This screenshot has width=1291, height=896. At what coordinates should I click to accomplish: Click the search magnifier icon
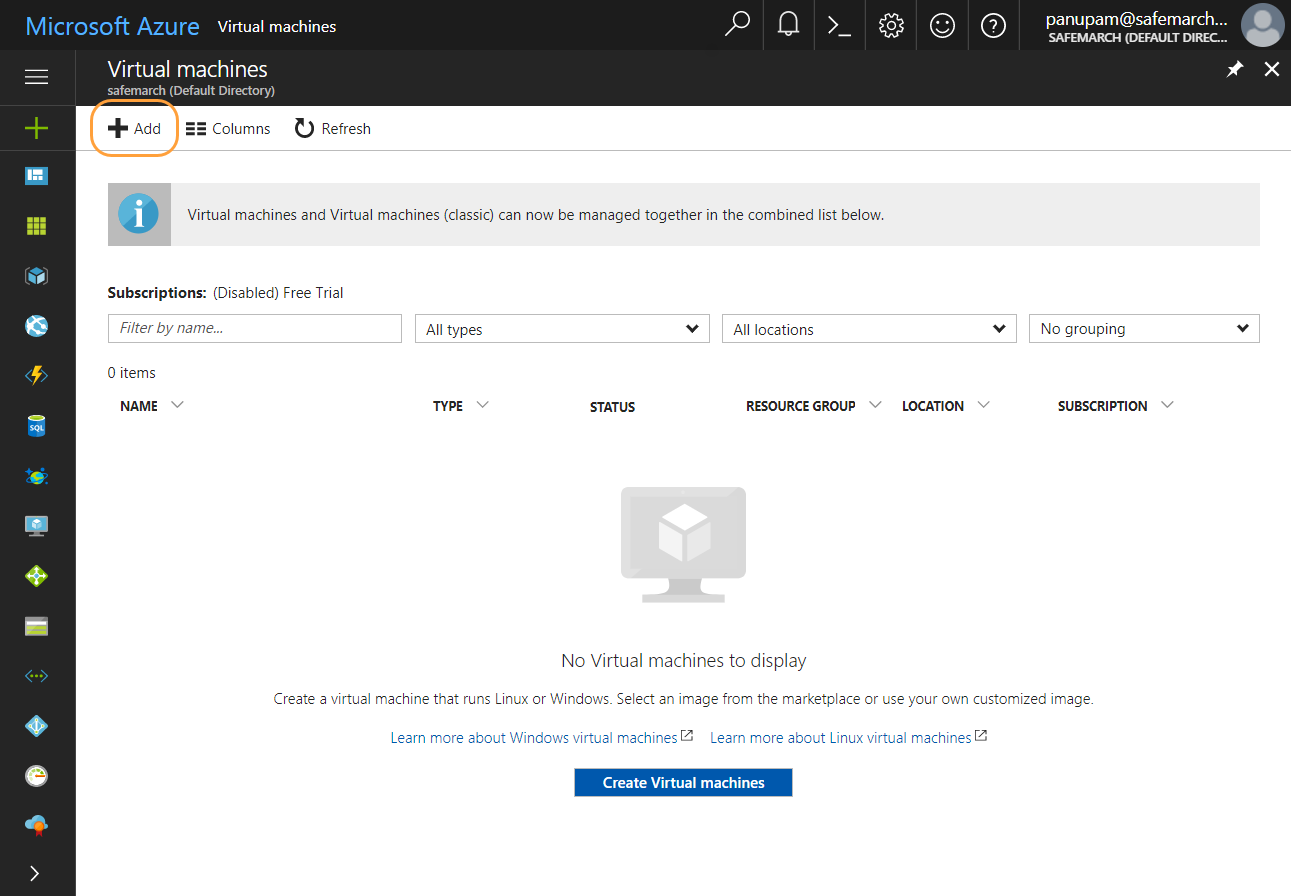737,25
